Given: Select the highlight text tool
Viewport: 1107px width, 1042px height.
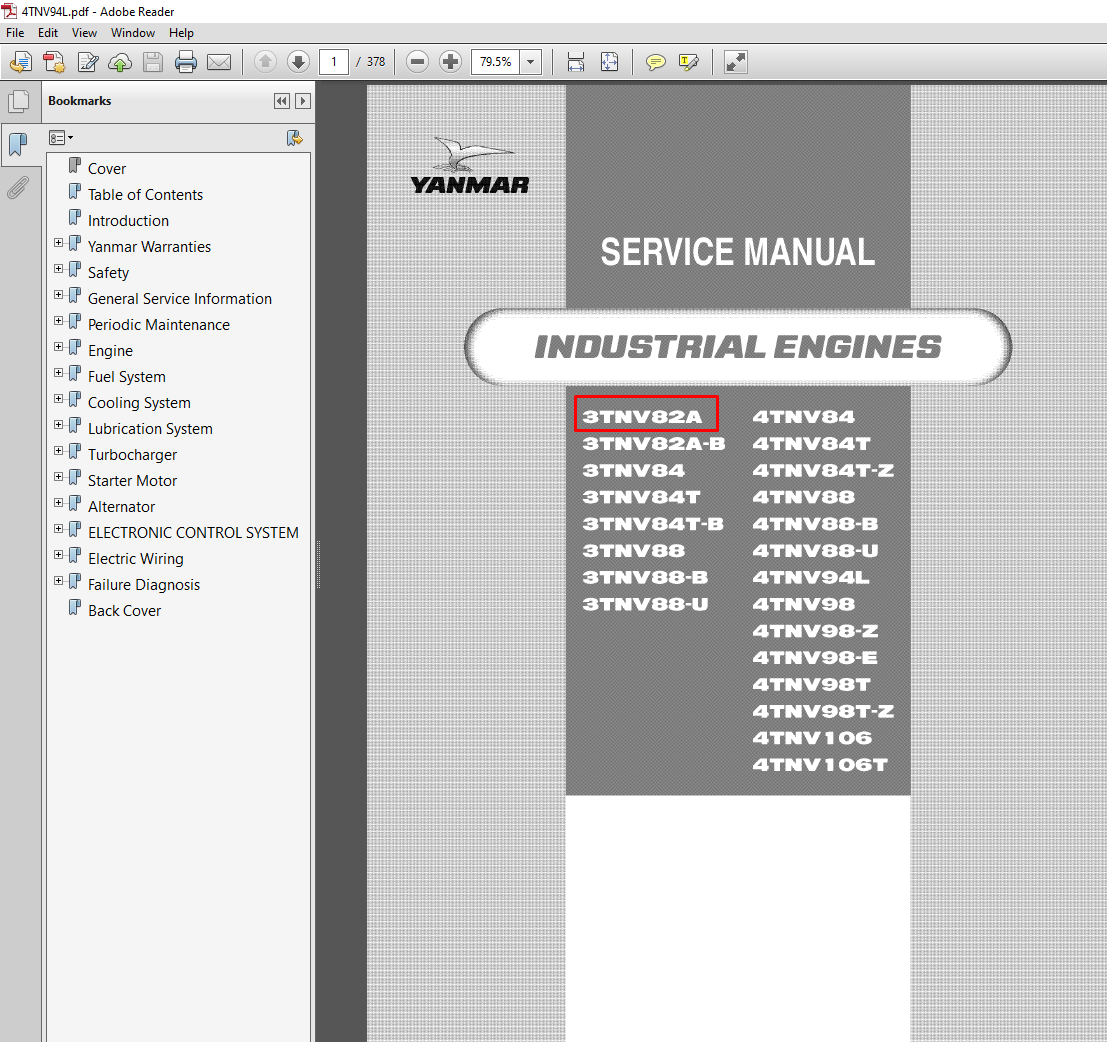Looking at the screenshot, I should (x=689, y=62).
